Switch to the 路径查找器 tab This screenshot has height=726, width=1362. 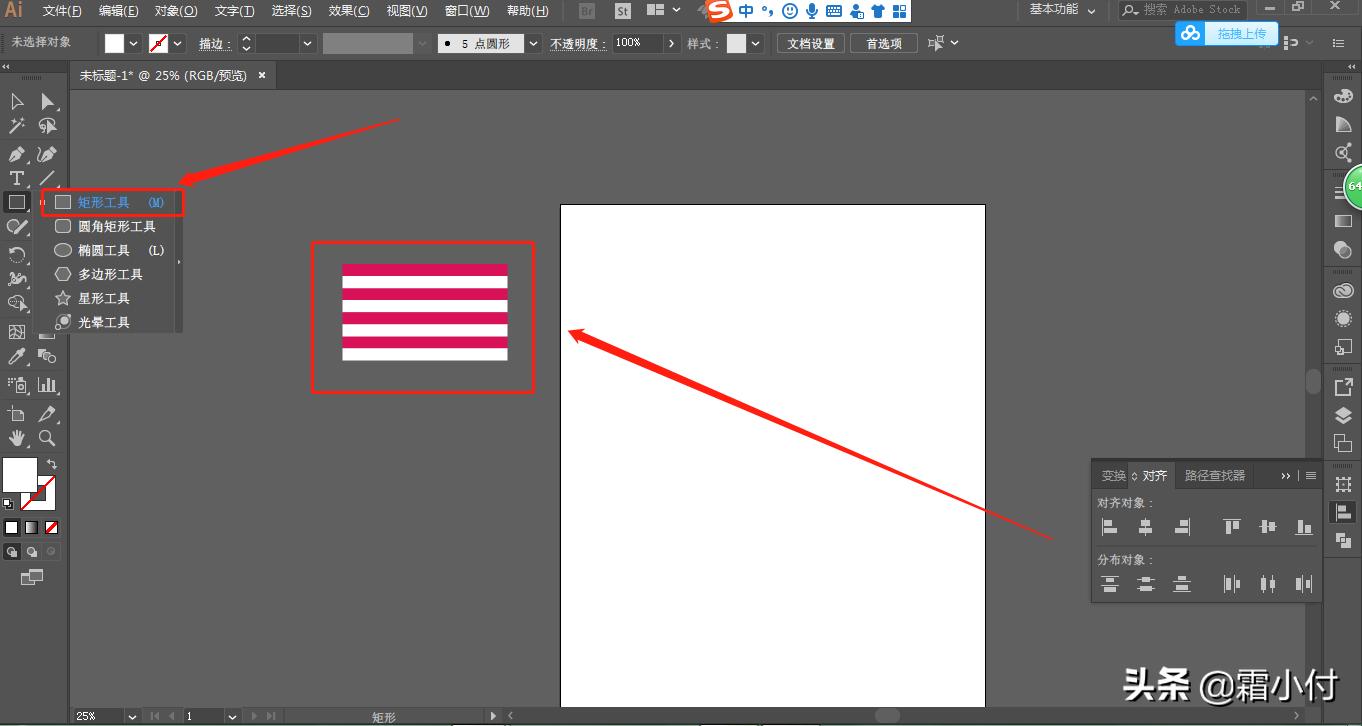(1215, 476)
